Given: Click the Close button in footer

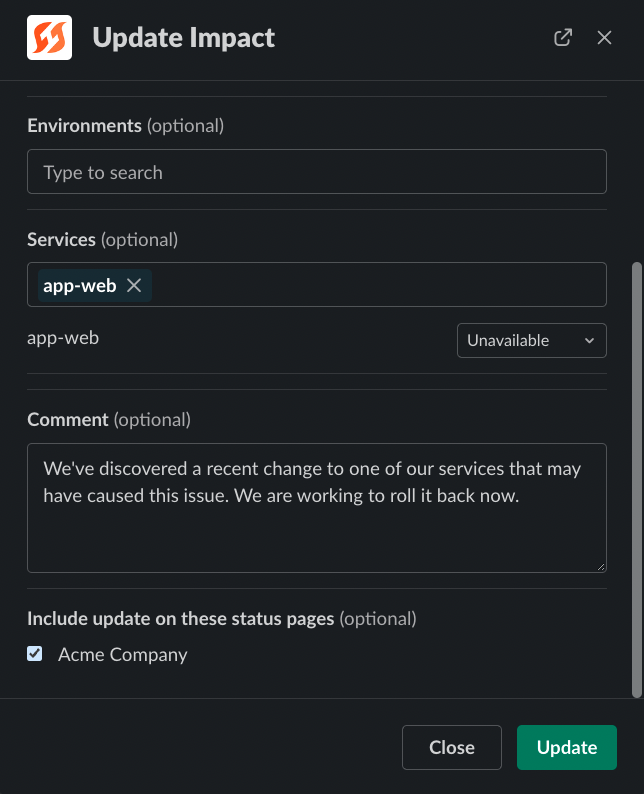Looking at the screenshot, I should coord(451,747).
